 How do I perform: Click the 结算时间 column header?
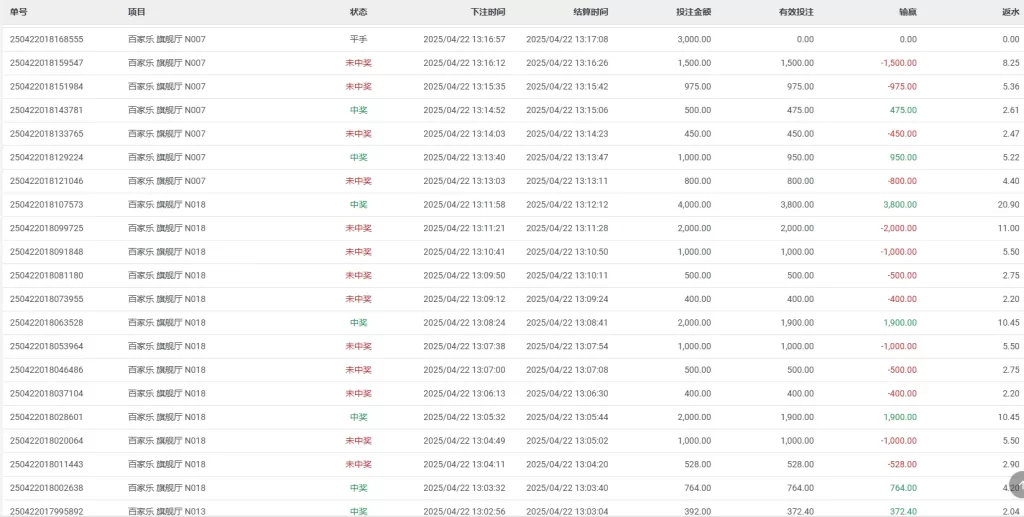point(590,12)
